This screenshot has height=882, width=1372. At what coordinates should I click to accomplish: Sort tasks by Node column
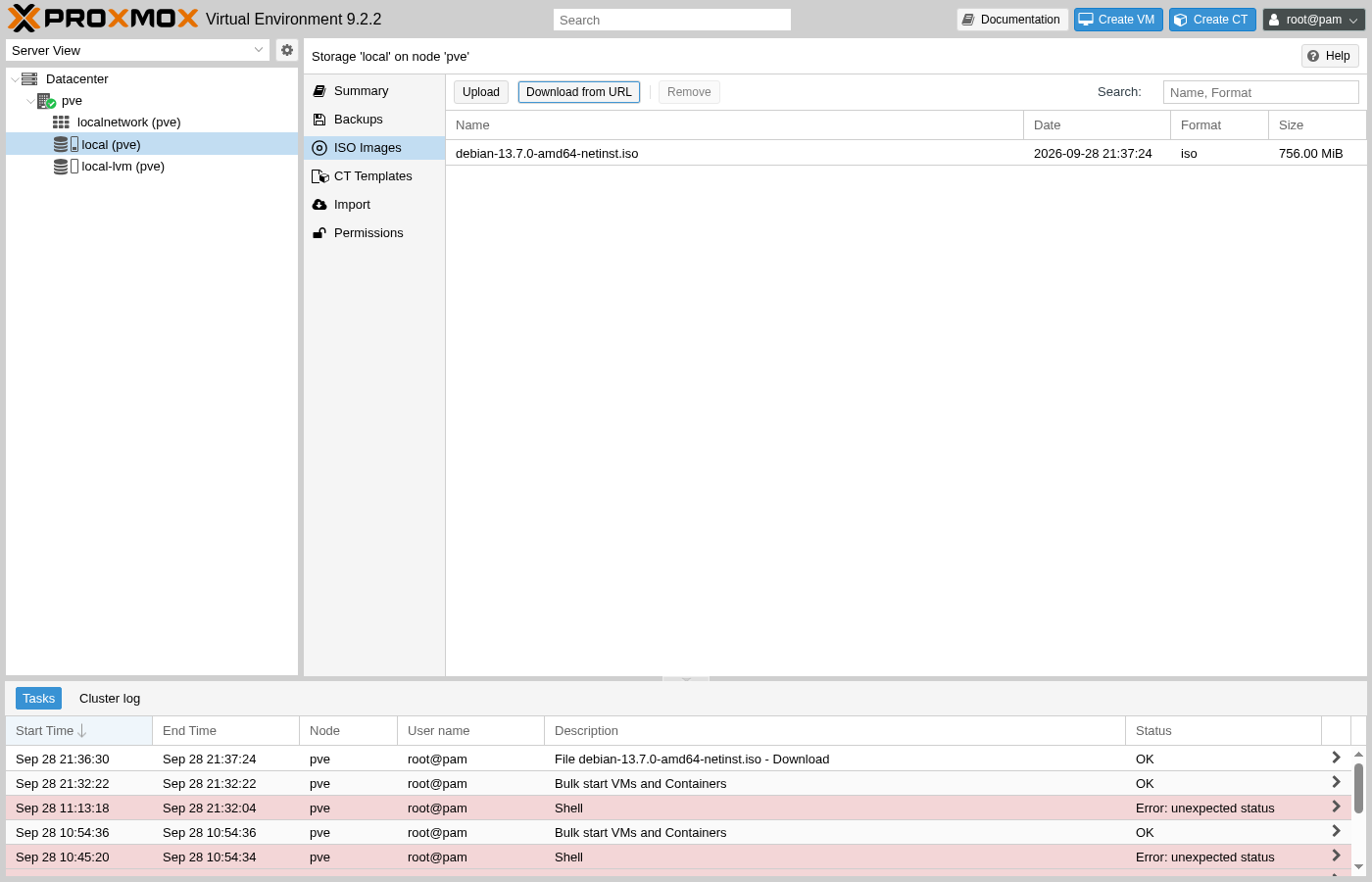click(x=349, y=731)
